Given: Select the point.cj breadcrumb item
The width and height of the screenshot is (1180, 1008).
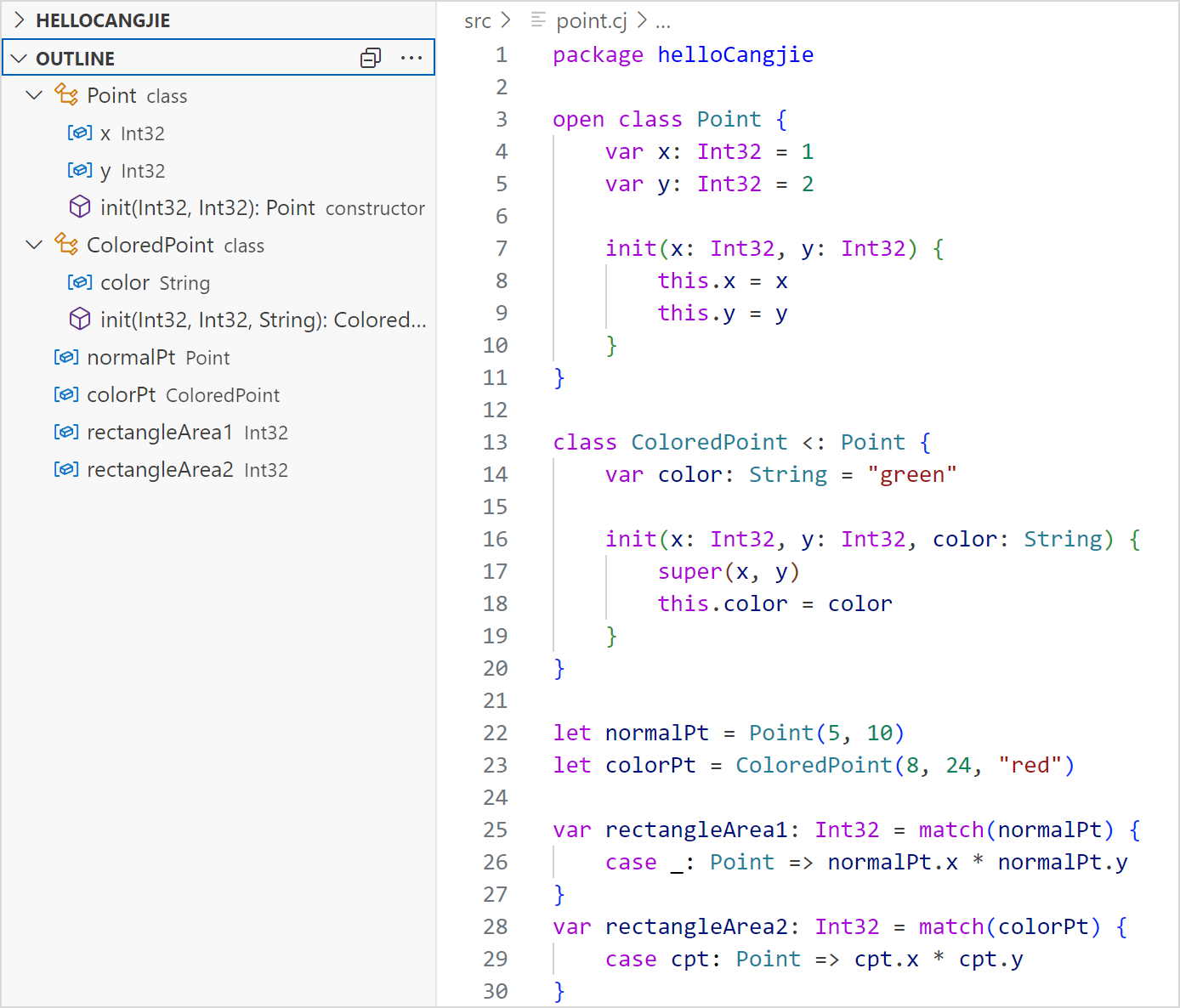Looking at the screenshot, I should [x=591, y=21].
